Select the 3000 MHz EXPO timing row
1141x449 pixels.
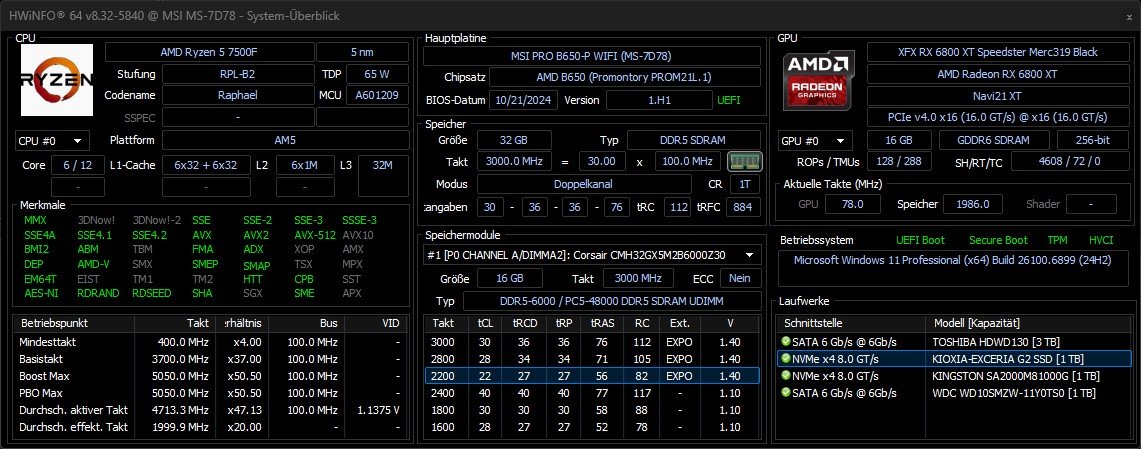point(592,342)
